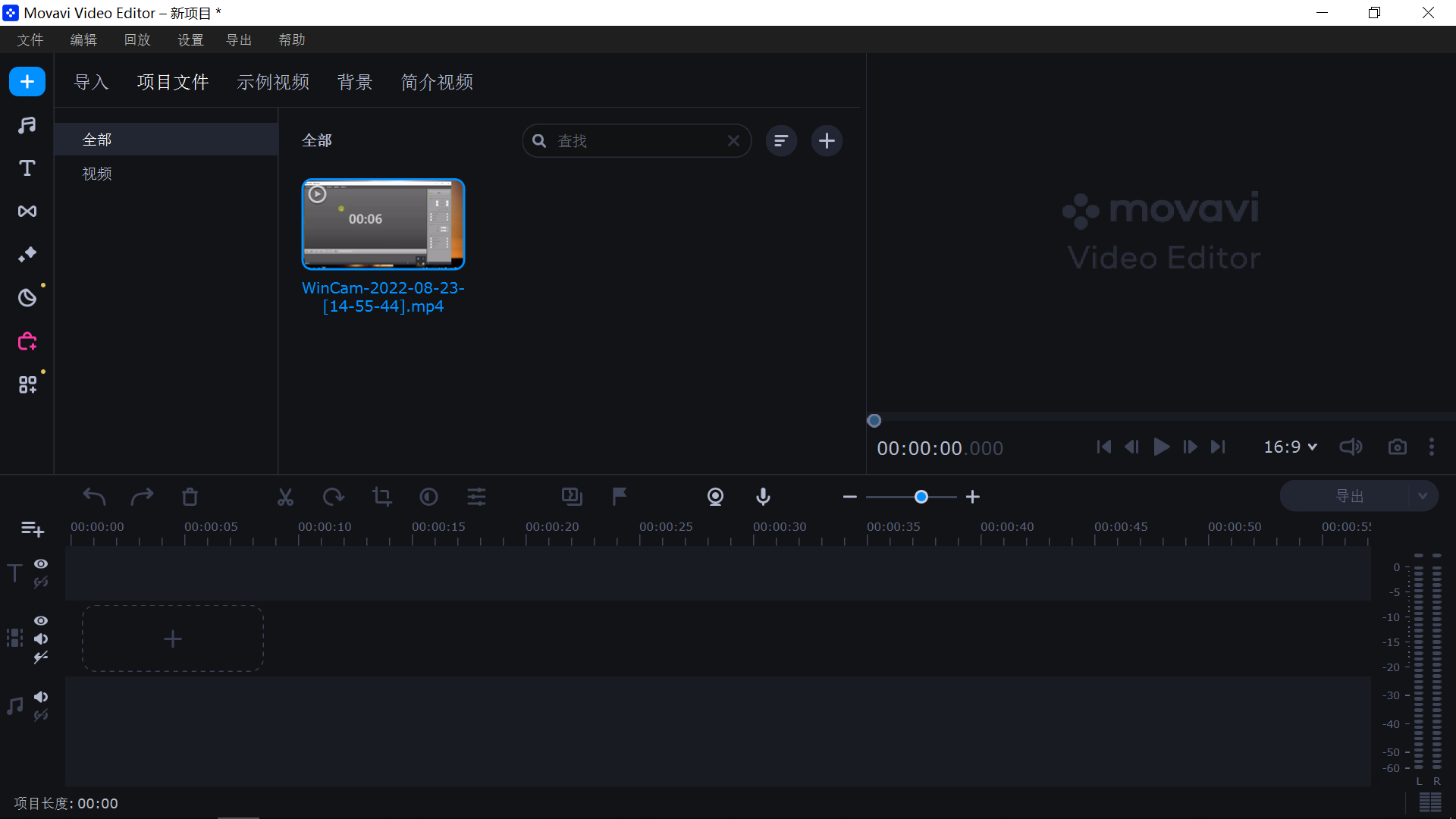Open the 文件 menu
The height and width of the screenshot is (819, 1456).
(30, 40)
